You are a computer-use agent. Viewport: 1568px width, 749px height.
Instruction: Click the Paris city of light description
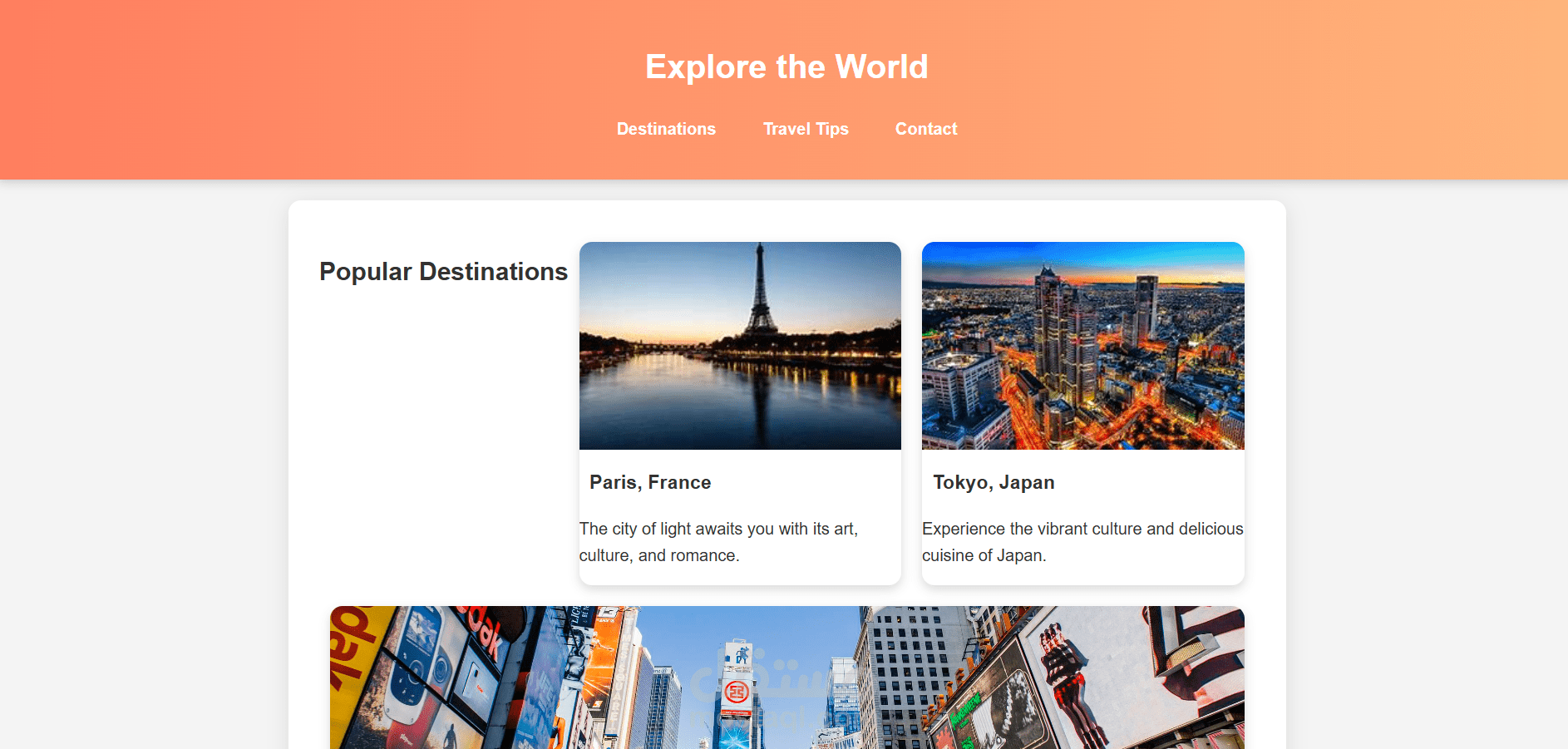pos(719,542)
